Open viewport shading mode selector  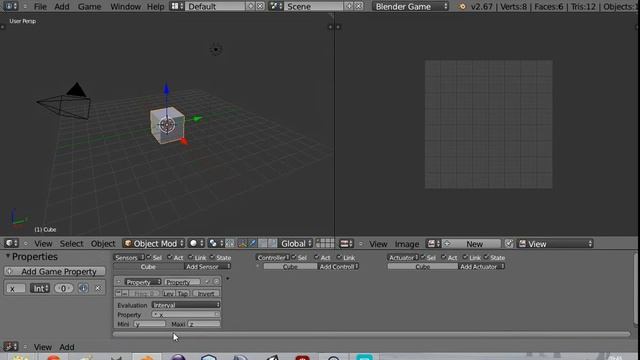(x=196, y=244)
